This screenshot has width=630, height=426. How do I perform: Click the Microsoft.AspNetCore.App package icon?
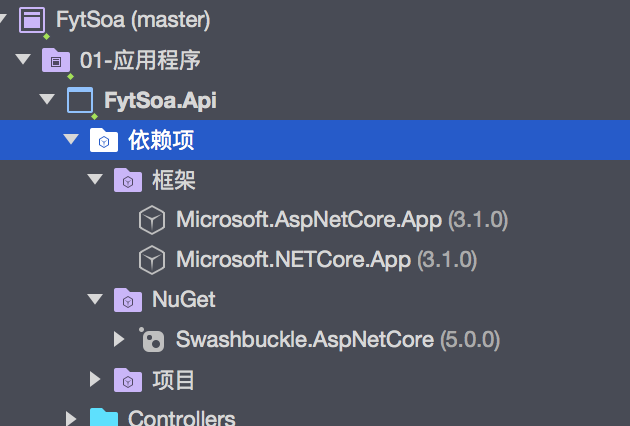[151, 220]
